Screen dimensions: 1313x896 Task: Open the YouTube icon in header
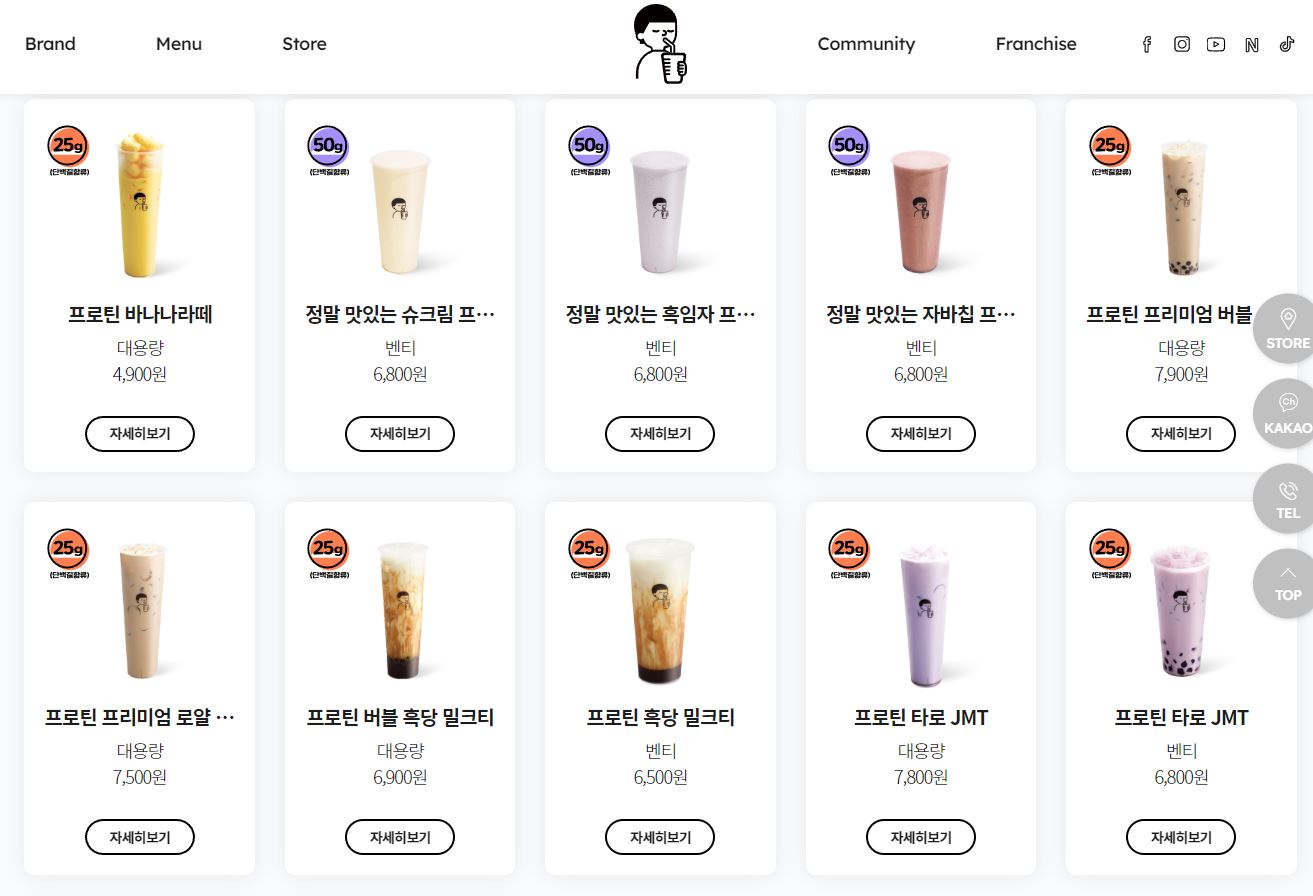click(x=1216, y=44)
